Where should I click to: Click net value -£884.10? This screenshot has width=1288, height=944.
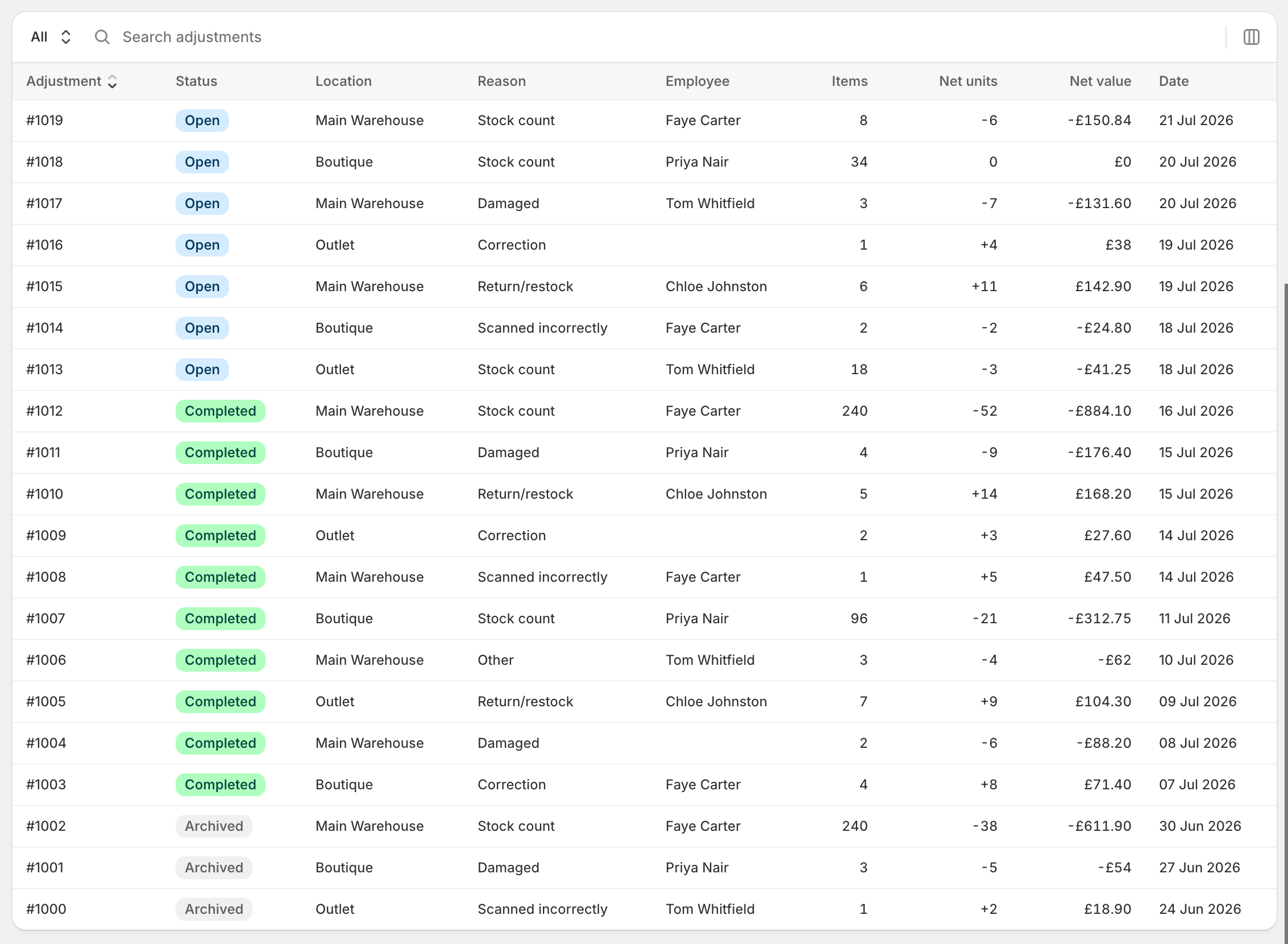tap(1099, 411)
